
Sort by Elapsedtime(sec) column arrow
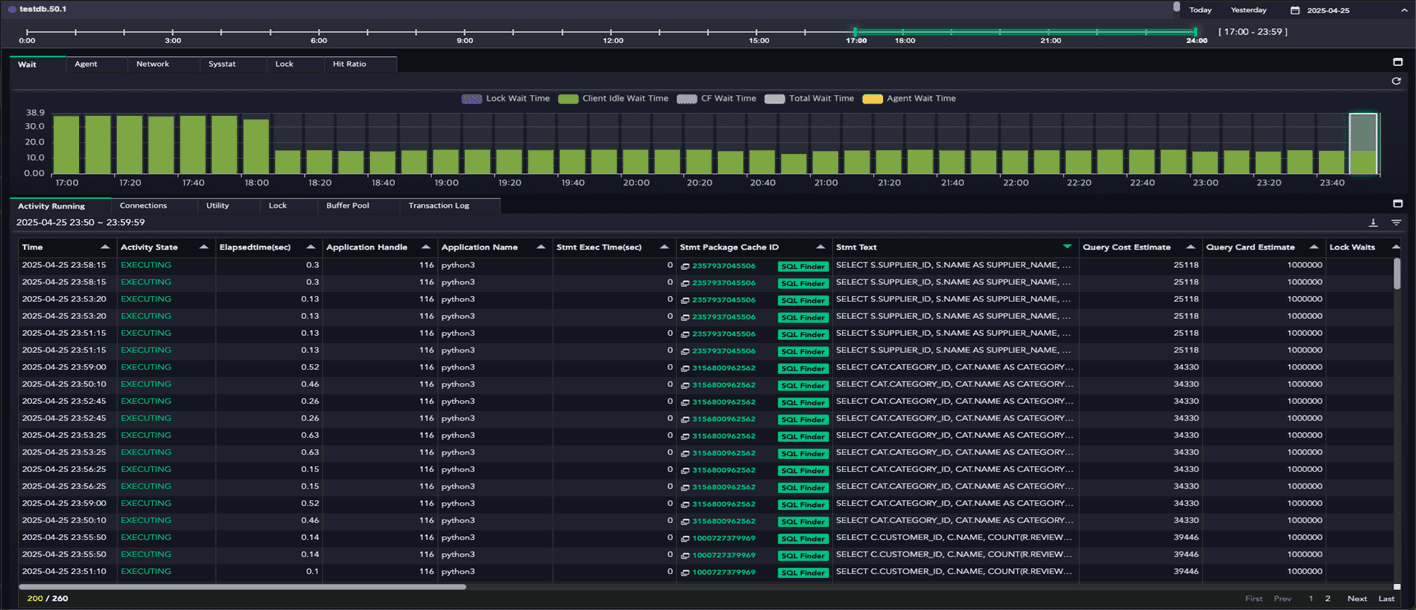point(311,247)
